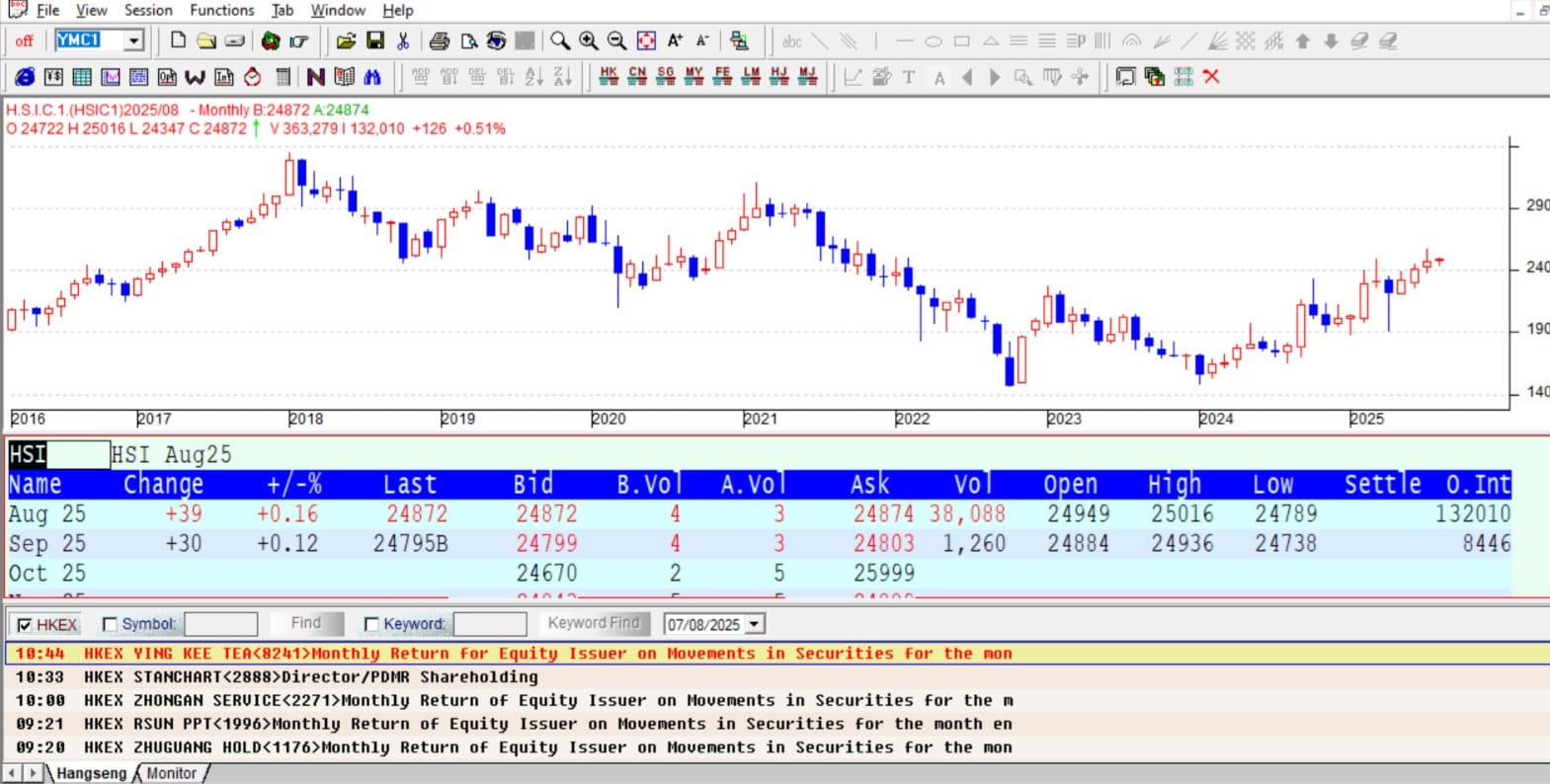Open the 07/08/2025 date dropdown
The width and height of the screenshot is (1550, 784).
(x=755, y=624)
